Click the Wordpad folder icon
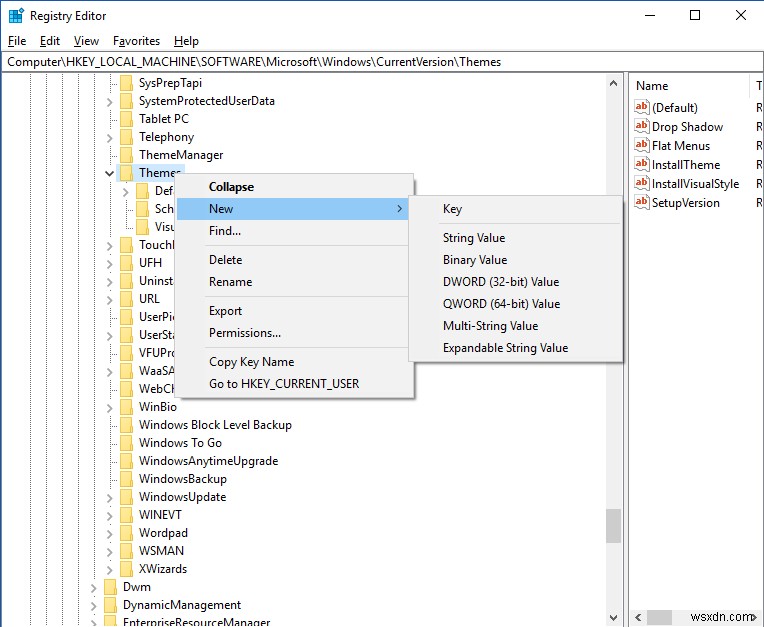Image resolution: width=764 pixels, height=627 pixels. pyautogui.click(x=126, y=533)
